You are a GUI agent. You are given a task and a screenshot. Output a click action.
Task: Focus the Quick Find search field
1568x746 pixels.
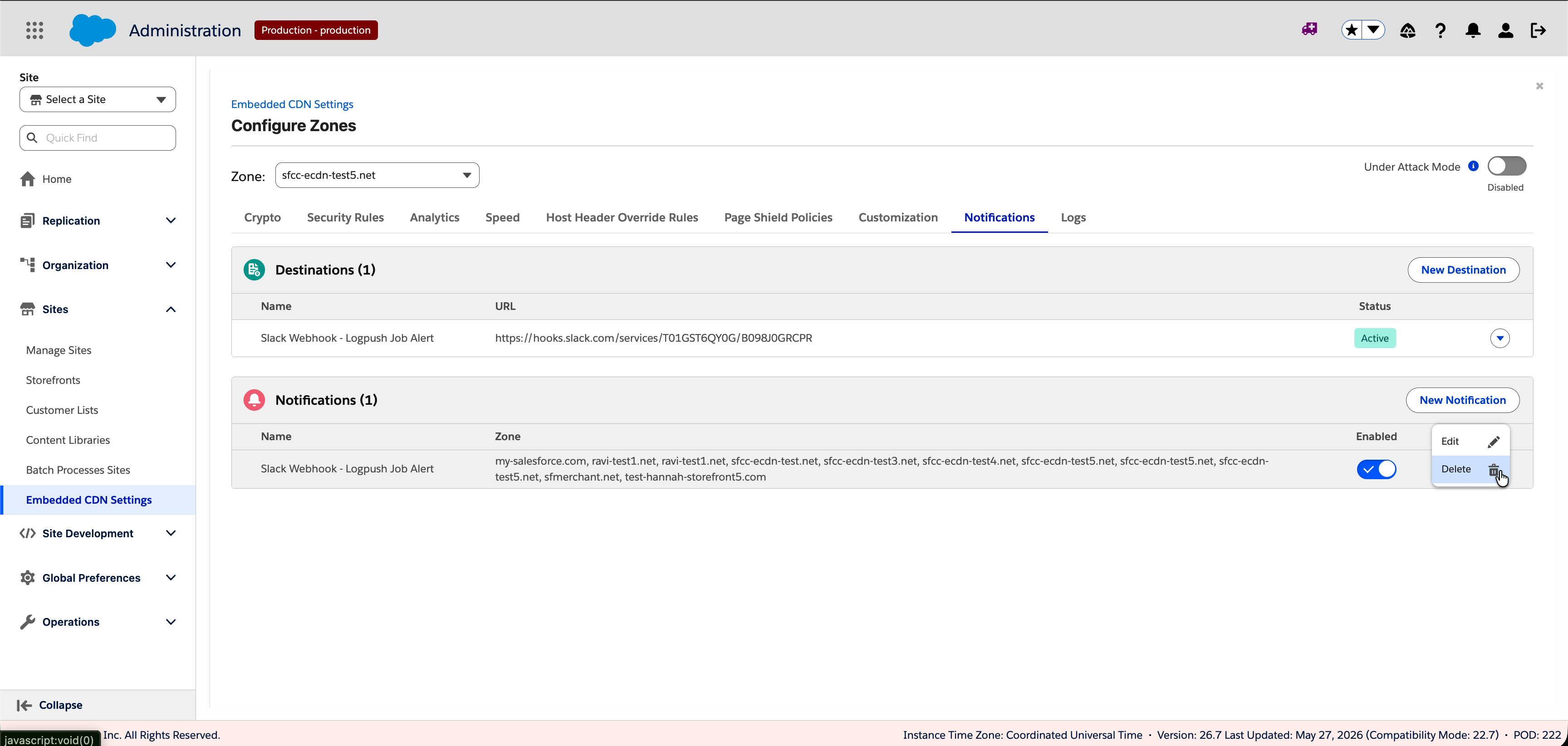(98, 137)
